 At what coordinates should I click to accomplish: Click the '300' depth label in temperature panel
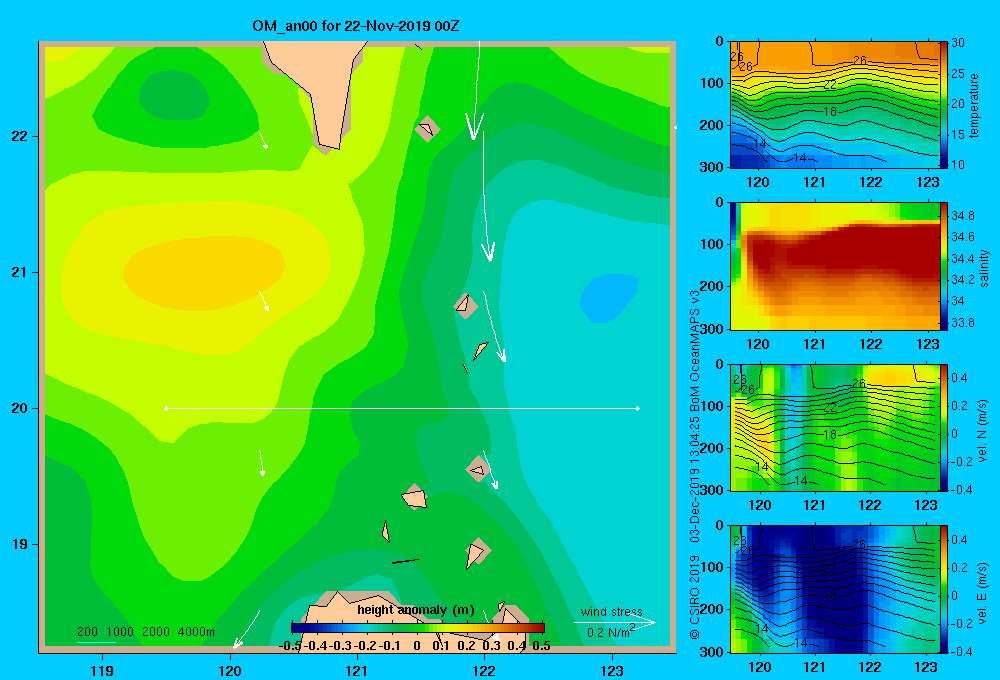point(711,167)
